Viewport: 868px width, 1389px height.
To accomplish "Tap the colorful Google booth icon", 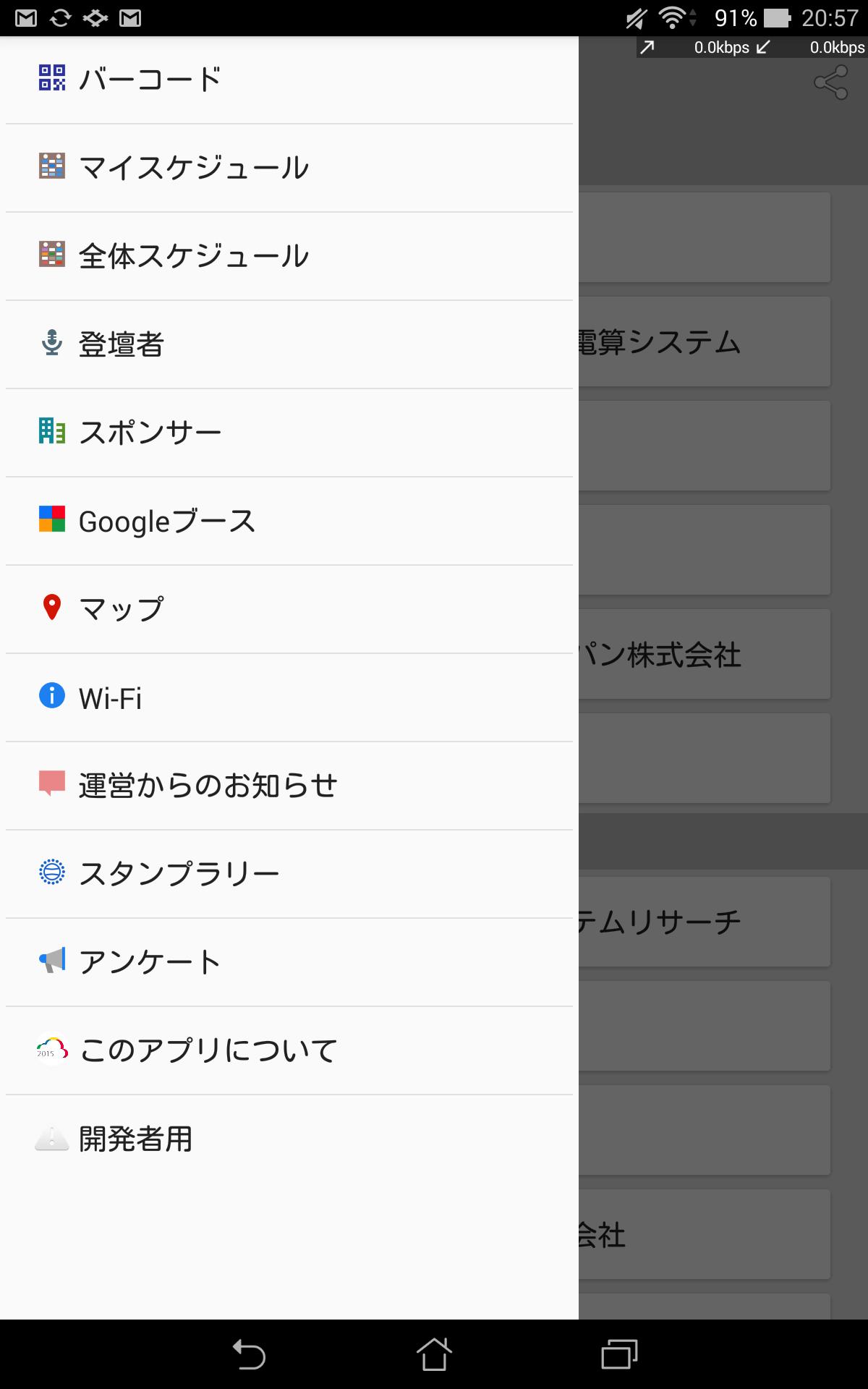I will click(52, 519).
